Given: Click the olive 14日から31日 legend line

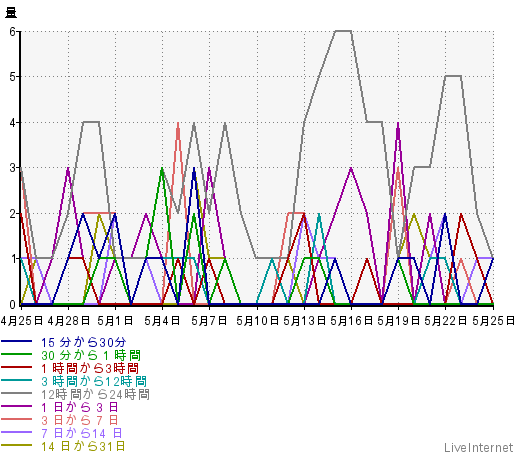Looking at the screenshot, I should (16, 445).
